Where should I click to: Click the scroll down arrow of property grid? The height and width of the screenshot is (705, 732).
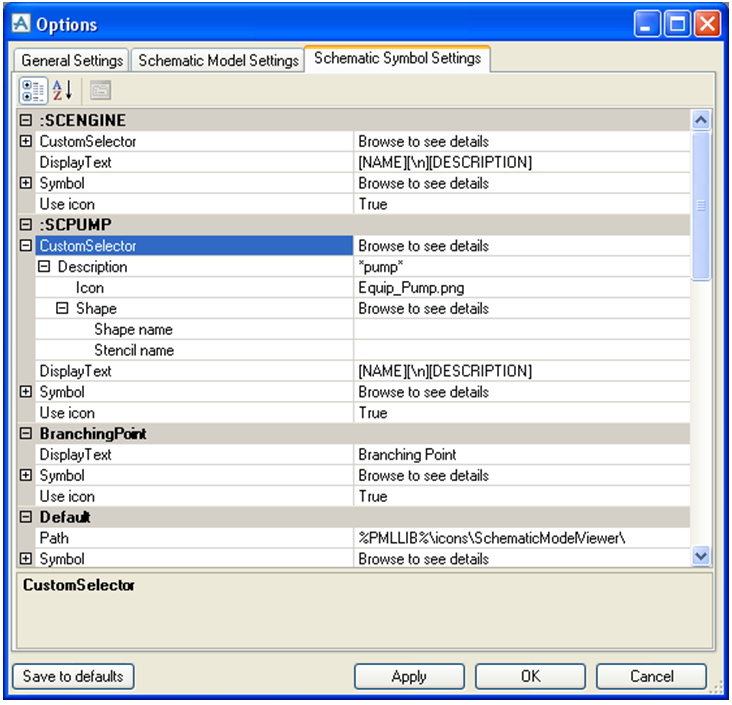coord(701,556)
